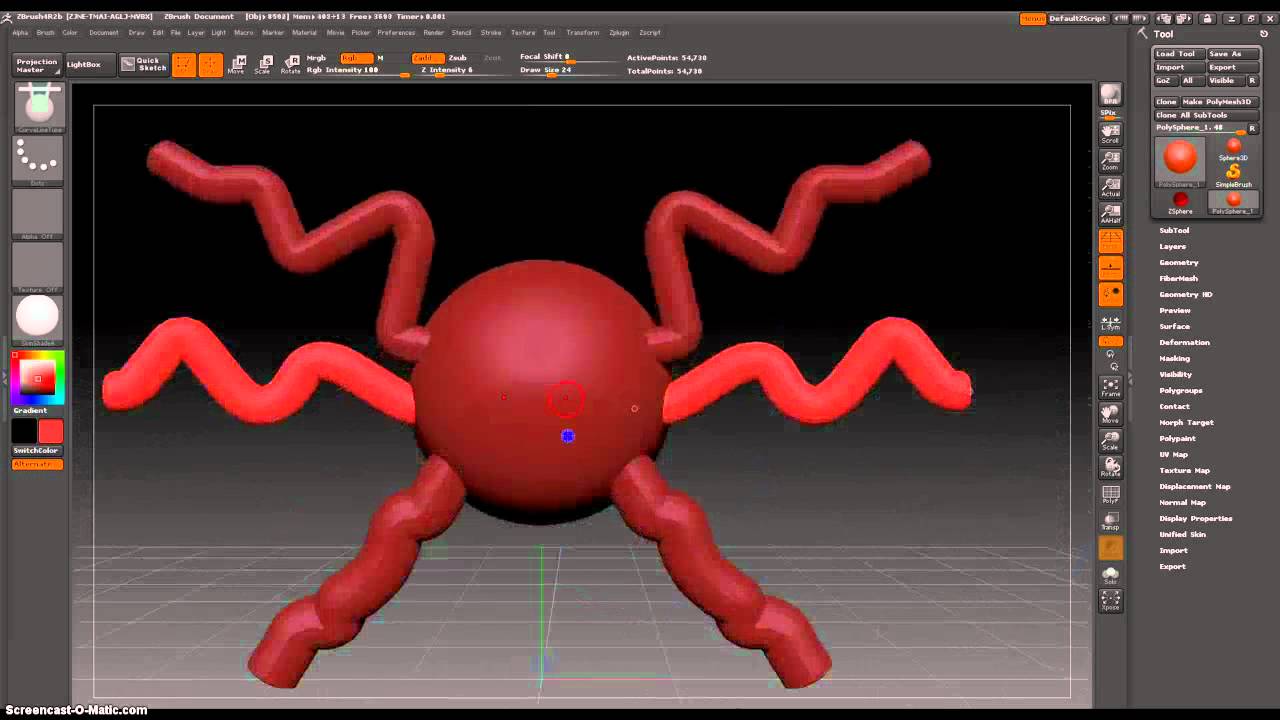The image size is (1280, 720).
Task: Expand the Polypaint section
Action: (x=1177, y=438)
